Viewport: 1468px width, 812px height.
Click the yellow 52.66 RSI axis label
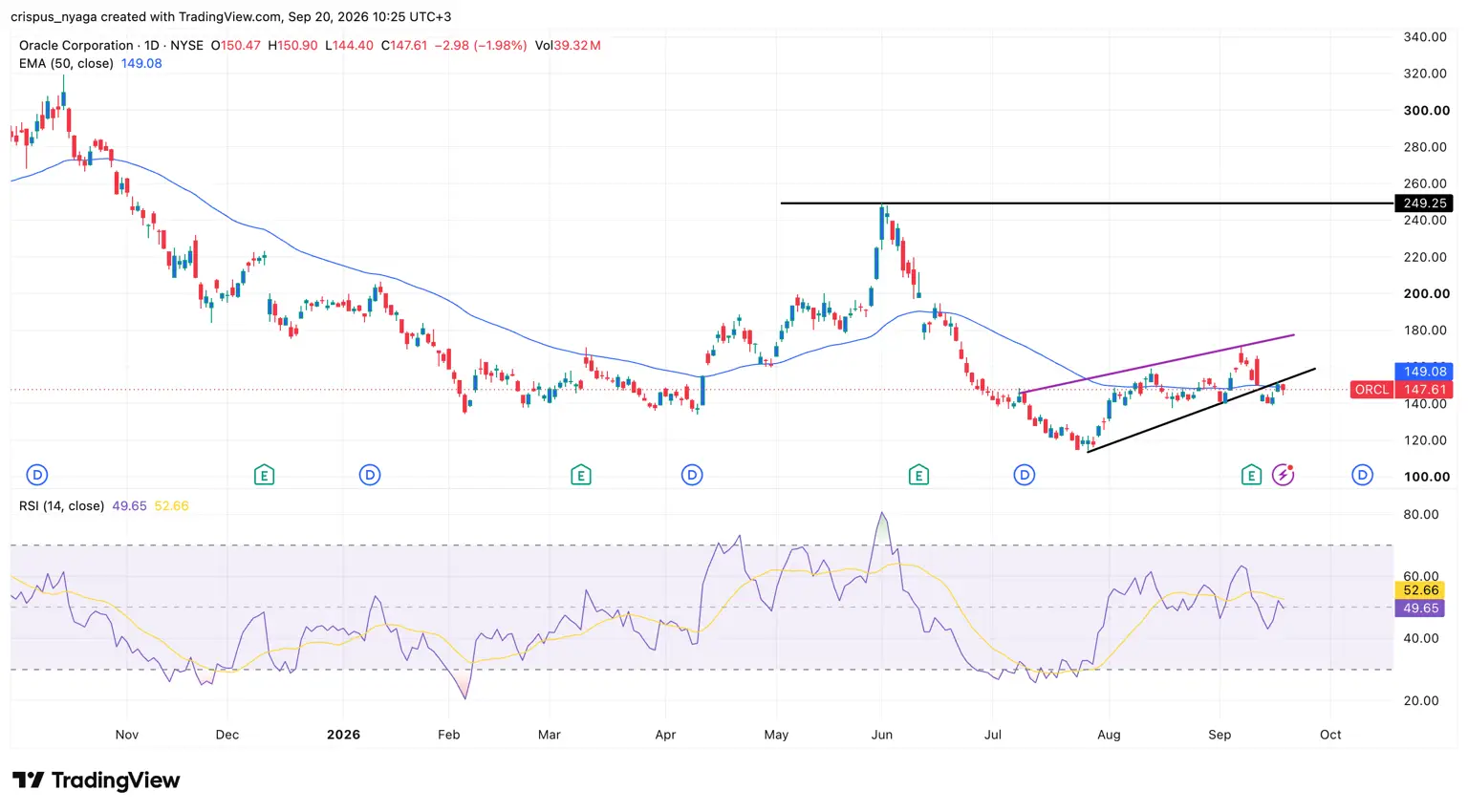(1420, 590)
